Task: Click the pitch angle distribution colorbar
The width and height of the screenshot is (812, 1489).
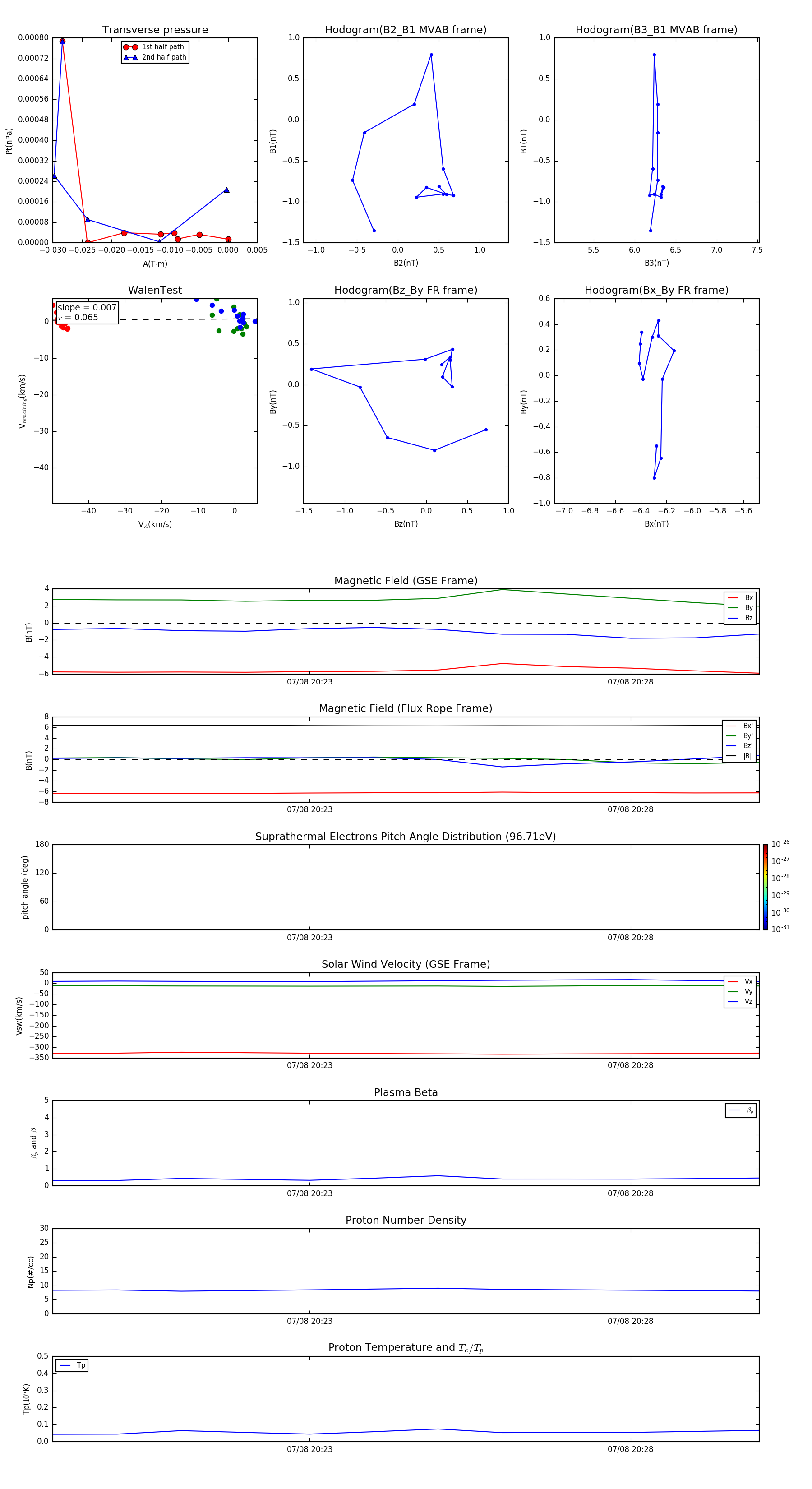Action: point(765,887)
